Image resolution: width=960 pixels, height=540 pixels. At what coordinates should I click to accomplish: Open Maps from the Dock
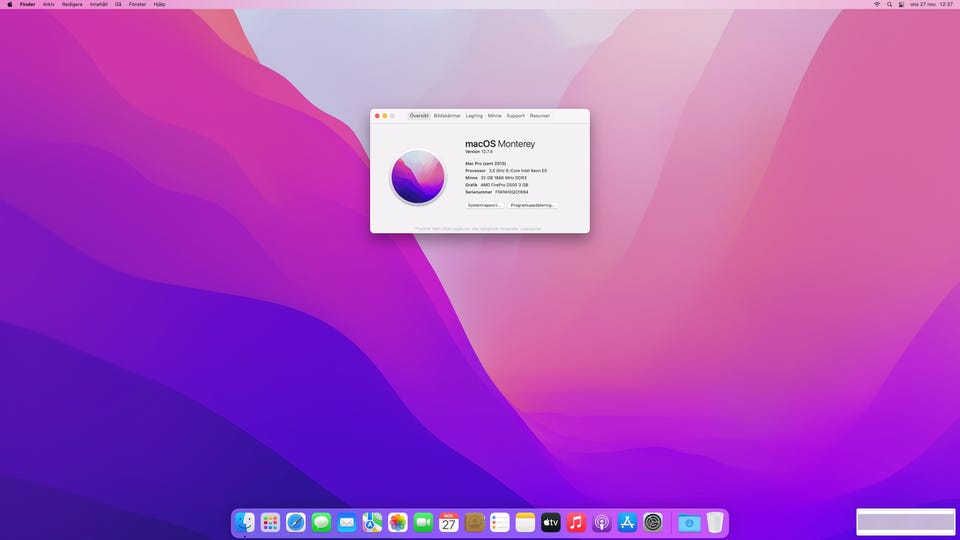372,522
